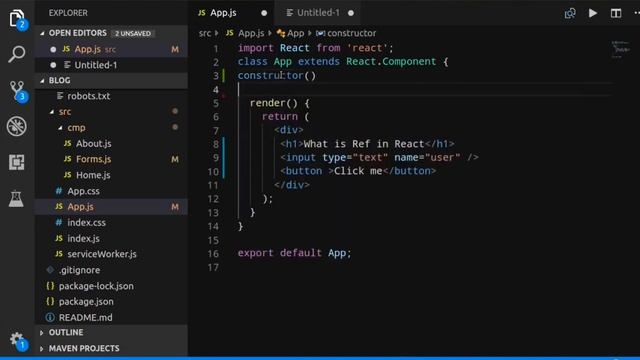Click the 2 UNSAVED badge
The image size is (640, 360).
pos(133,33)
